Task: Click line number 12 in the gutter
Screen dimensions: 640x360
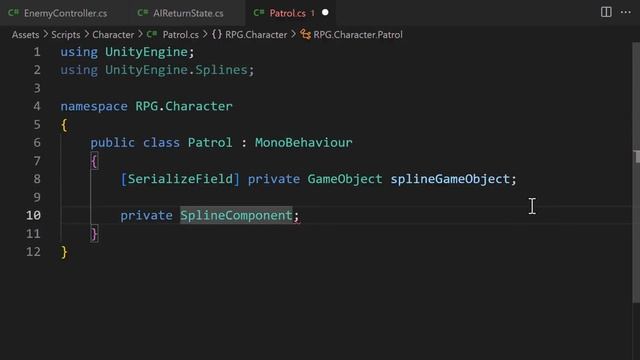Action: click(x=33, y=251)
